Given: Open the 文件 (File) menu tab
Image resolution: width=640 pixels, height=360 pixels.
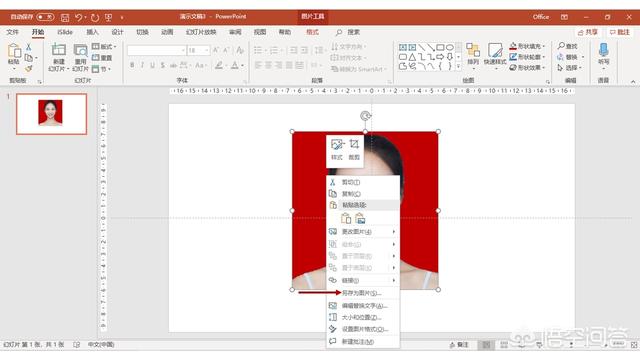Looking at the screenshot, I should click(12, 32).
